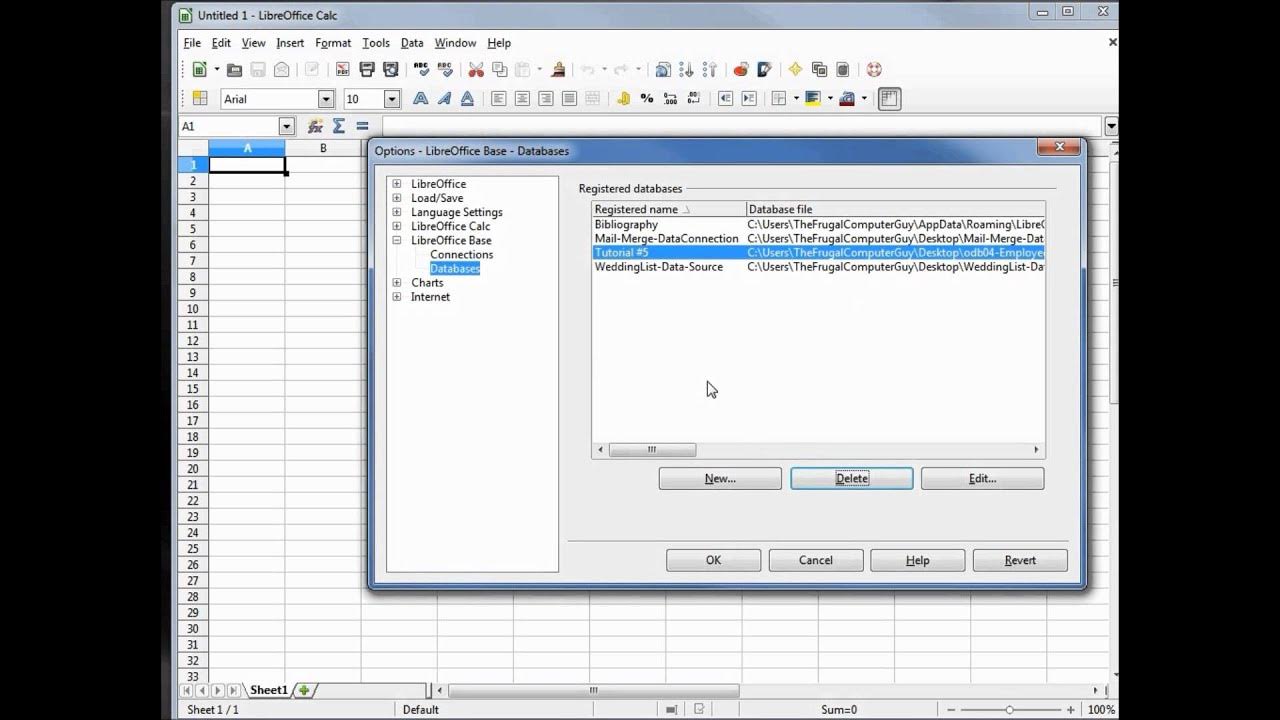Click the Revert button
Screen dimensions: 1280x720
(1020, 561)
